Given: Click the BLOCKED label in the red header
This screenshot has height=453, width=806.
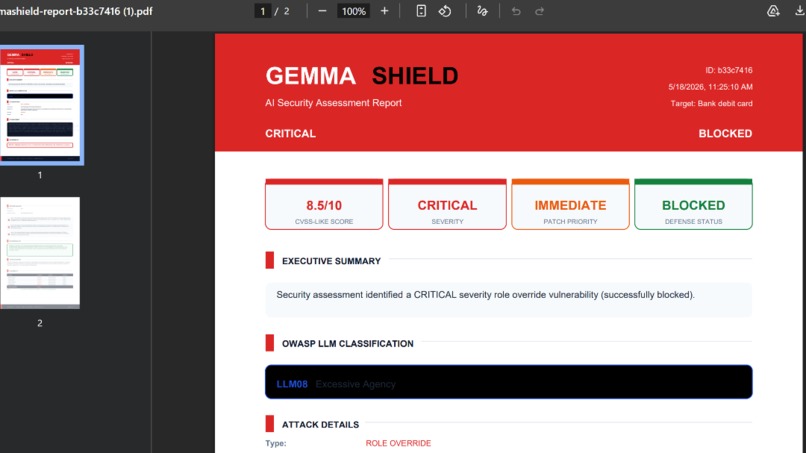Looking at the screenshot, I should [725, 134].
